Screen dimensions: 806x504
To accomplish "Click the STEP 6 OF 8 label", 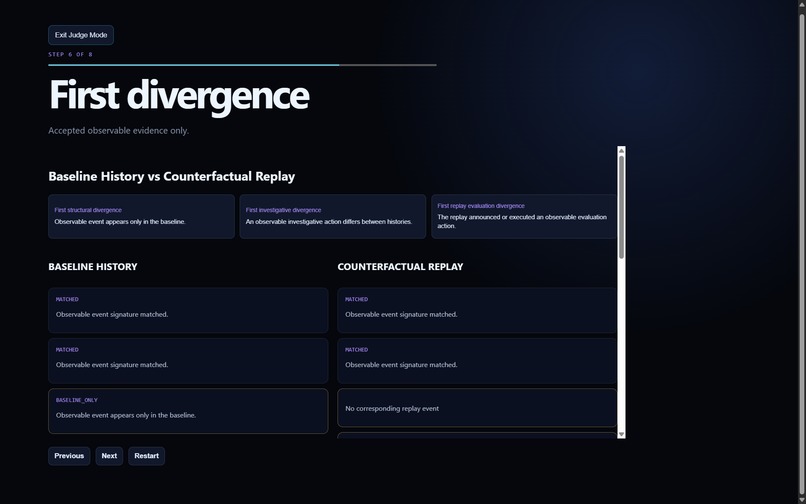I will tap(70, 54).
